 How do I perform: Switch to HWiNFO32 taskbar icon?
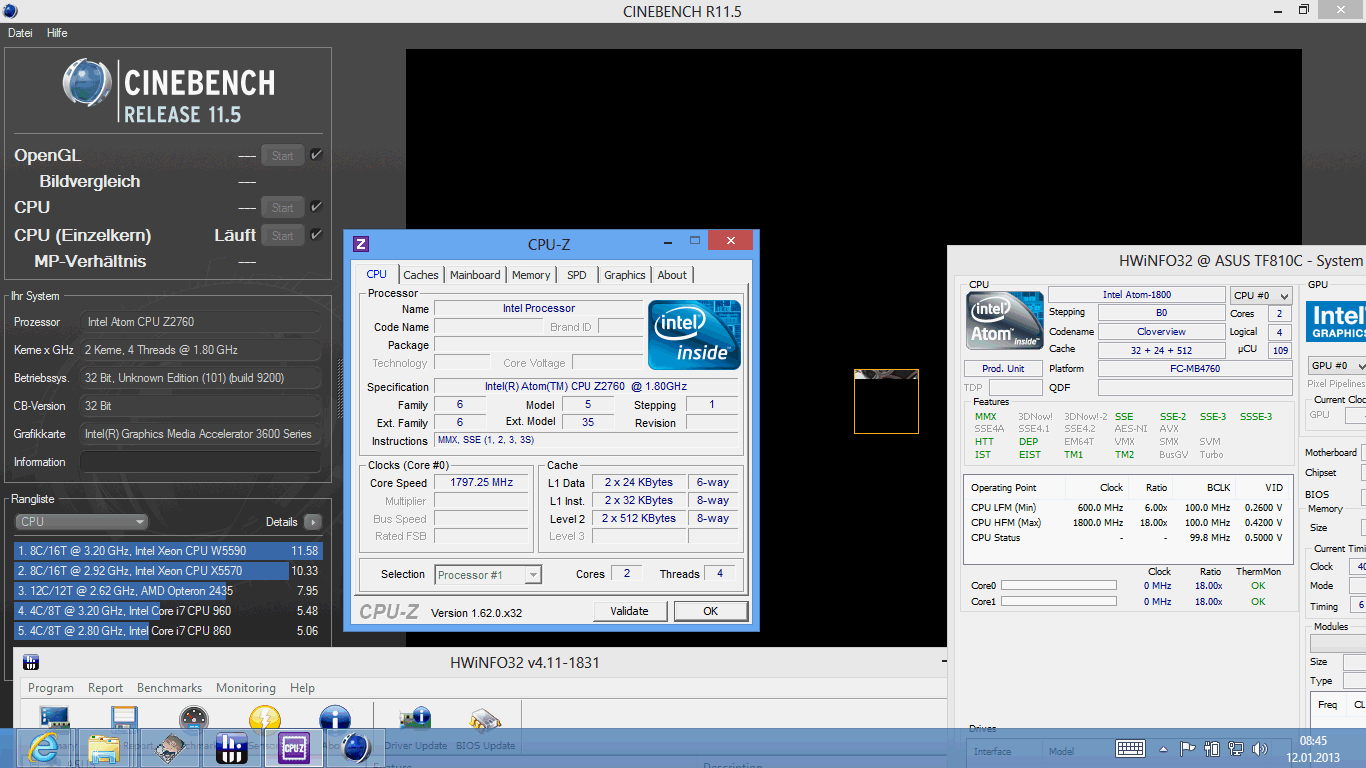(232, 747)
